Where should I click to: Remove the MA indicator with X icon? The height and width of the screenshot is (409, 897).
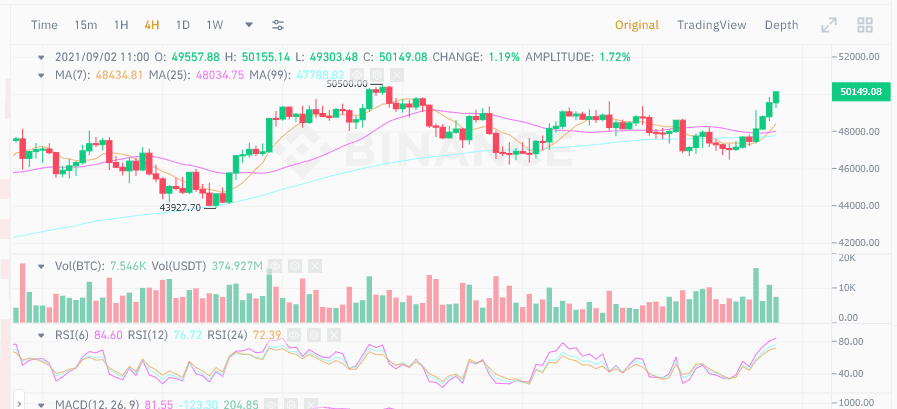click(398, 75)
